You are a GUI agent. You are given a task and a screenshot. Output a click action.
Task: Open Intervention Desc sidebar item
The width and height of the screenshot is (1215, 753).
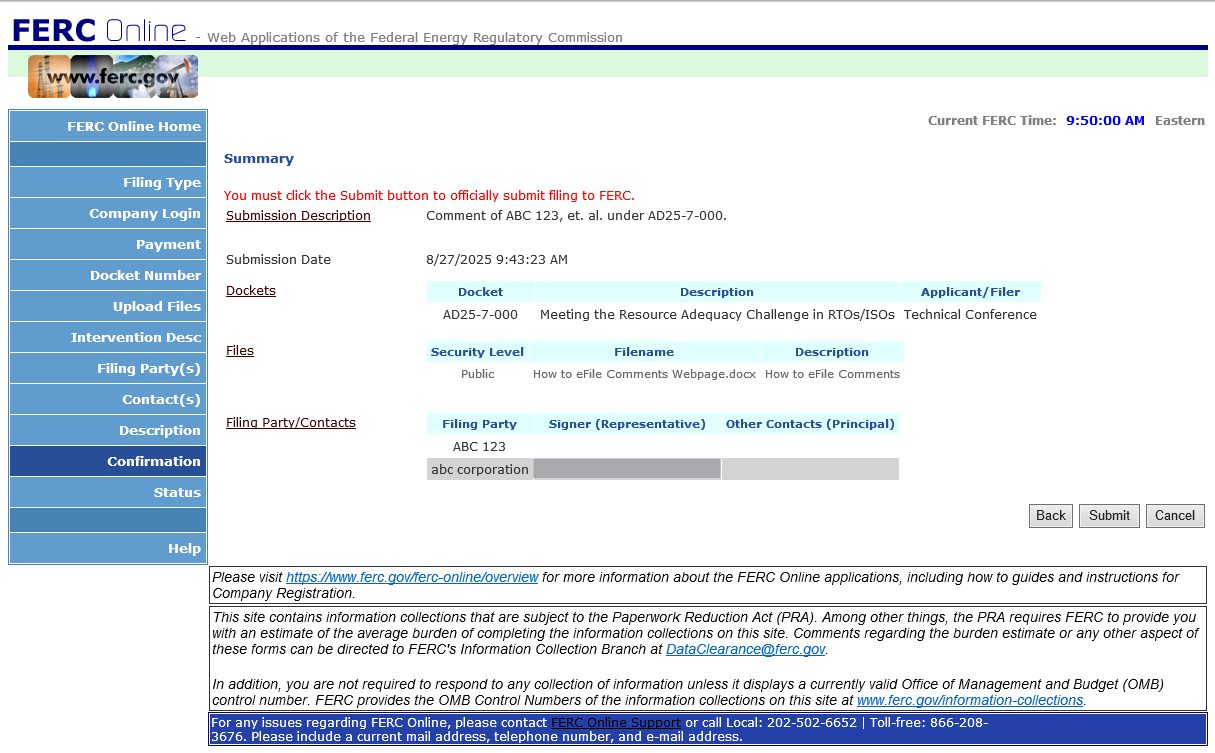point(108,337)
